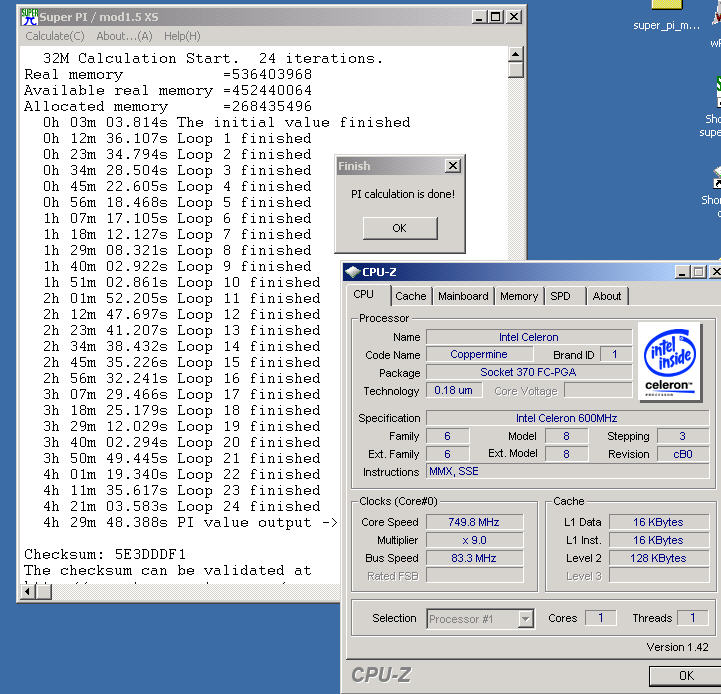
Task: Click the Real memory =536403968 line
Action: tap(168, 75)
